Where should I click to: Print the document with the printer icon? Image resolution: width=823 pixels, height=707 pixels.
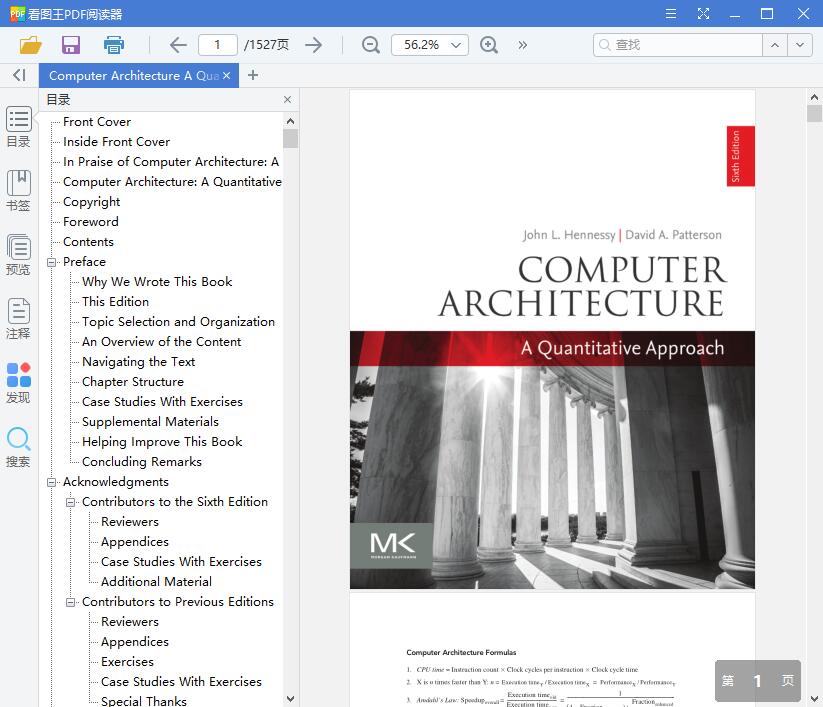coord(113,45)
